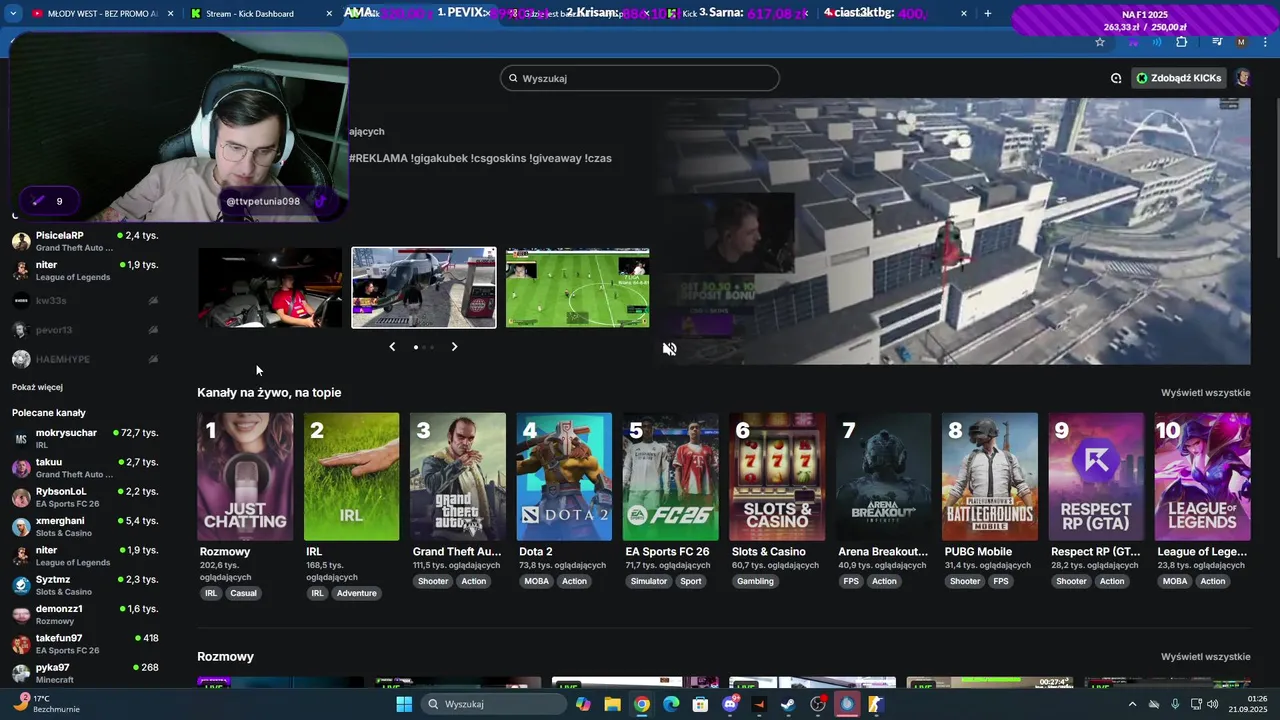The height and width of the screenshot is (720, 1280).
Task: Expand followed list with Pokaż więcej
Action: 37,387
